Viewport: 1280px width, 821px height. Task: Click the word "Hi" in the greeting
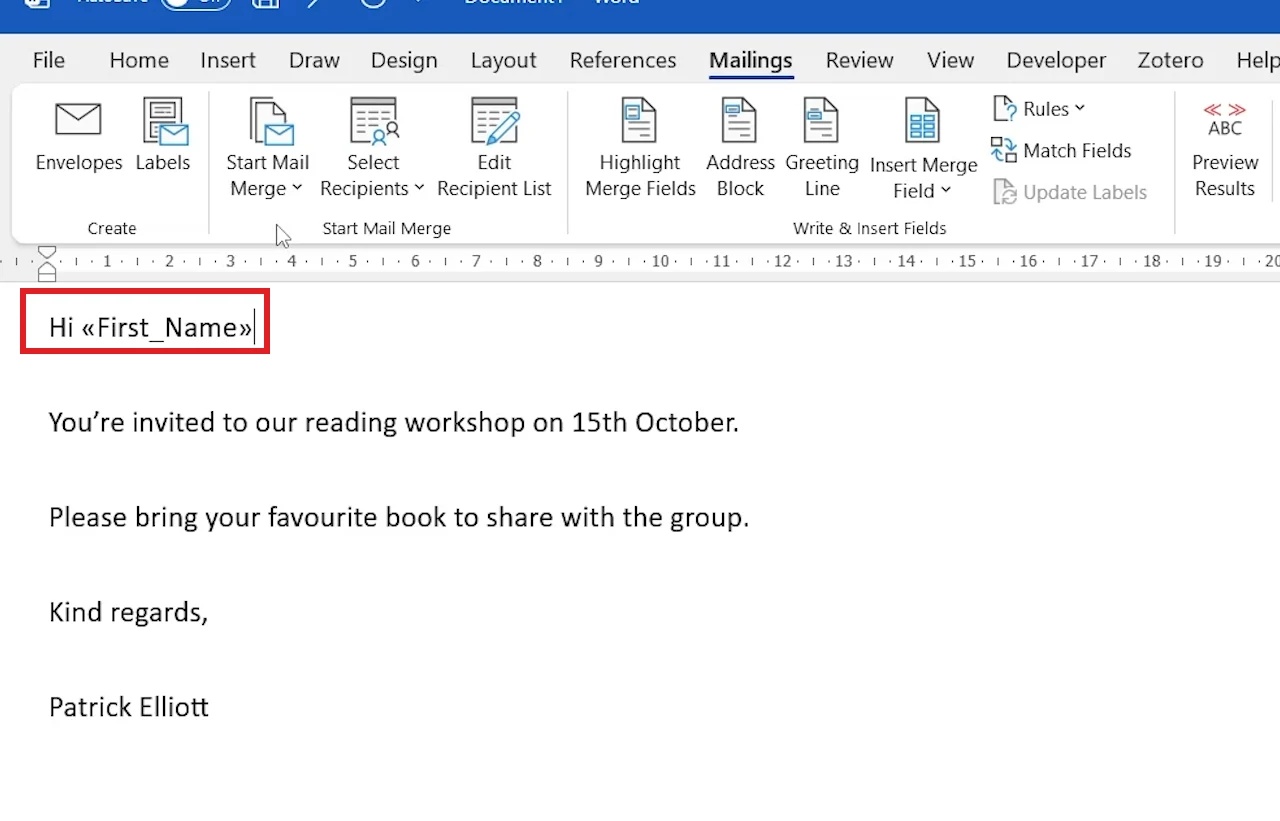click(x=61, y=327)
